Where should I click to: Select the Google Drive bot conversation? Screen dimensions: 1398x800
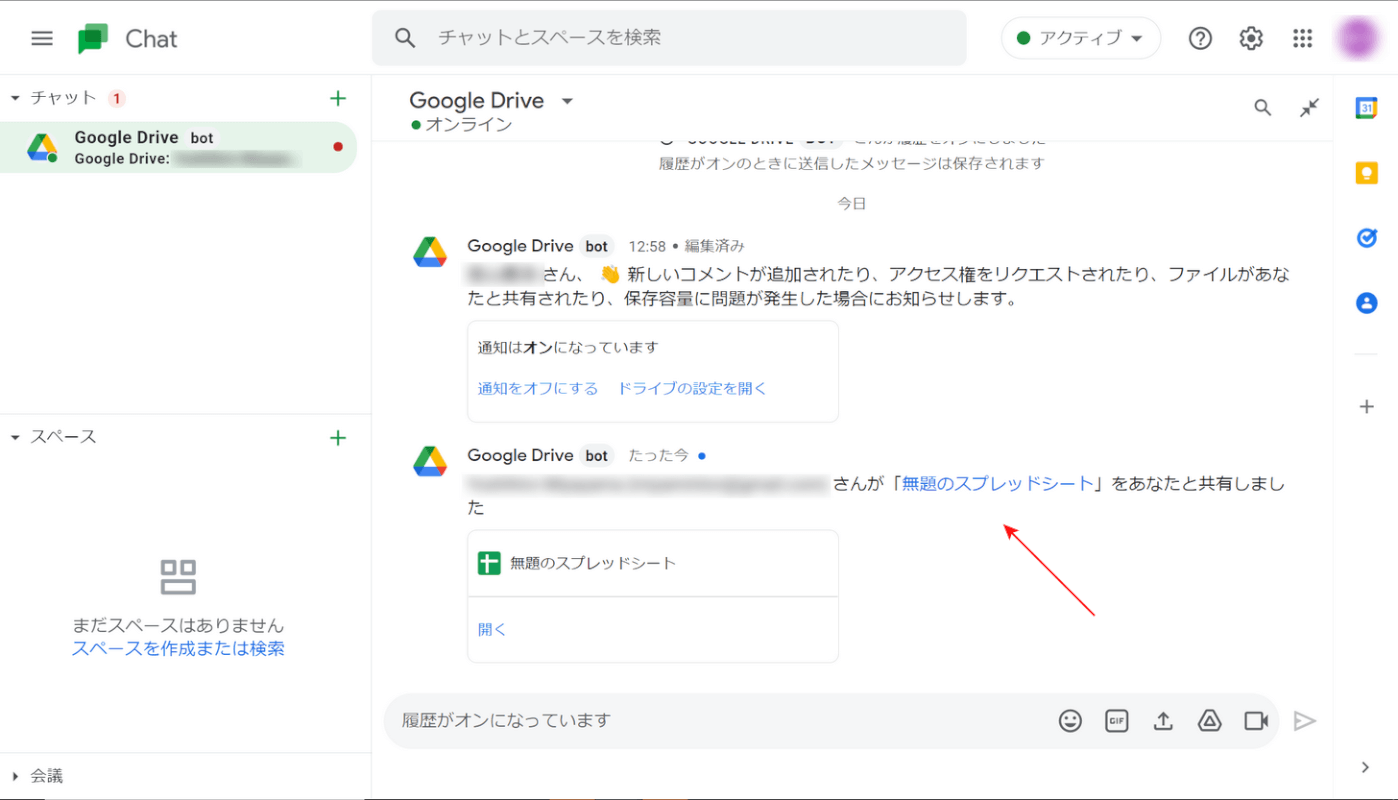178,147
